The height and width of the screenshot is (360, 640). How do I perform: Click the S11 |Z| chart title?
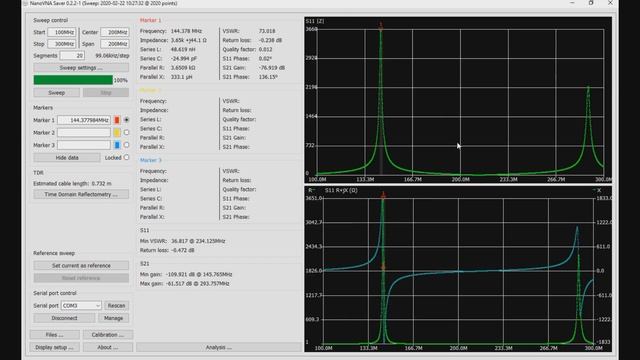[x=315, y=21]
